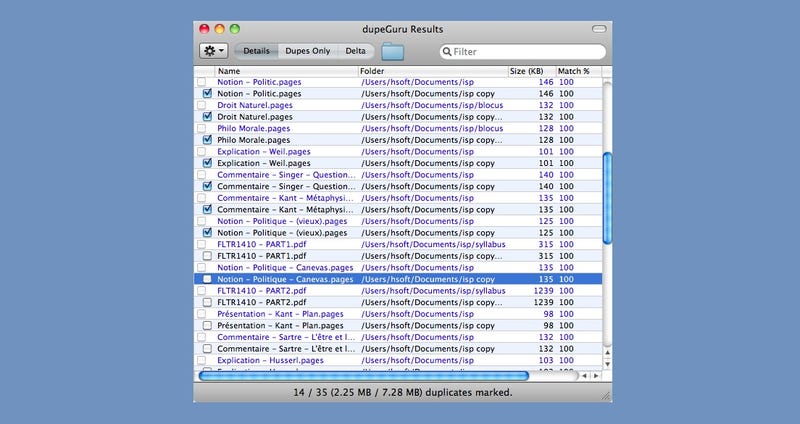Uncheck Philo Morale.pages in isp copy folder

(207, 140)
